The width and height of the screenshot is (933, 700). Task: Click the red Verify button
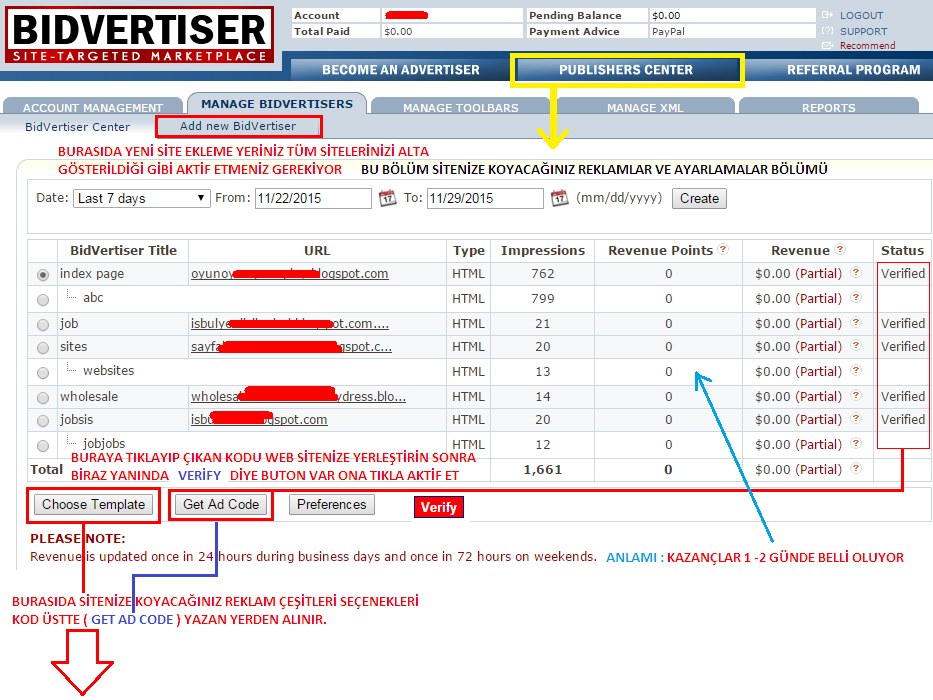[439, 507]
